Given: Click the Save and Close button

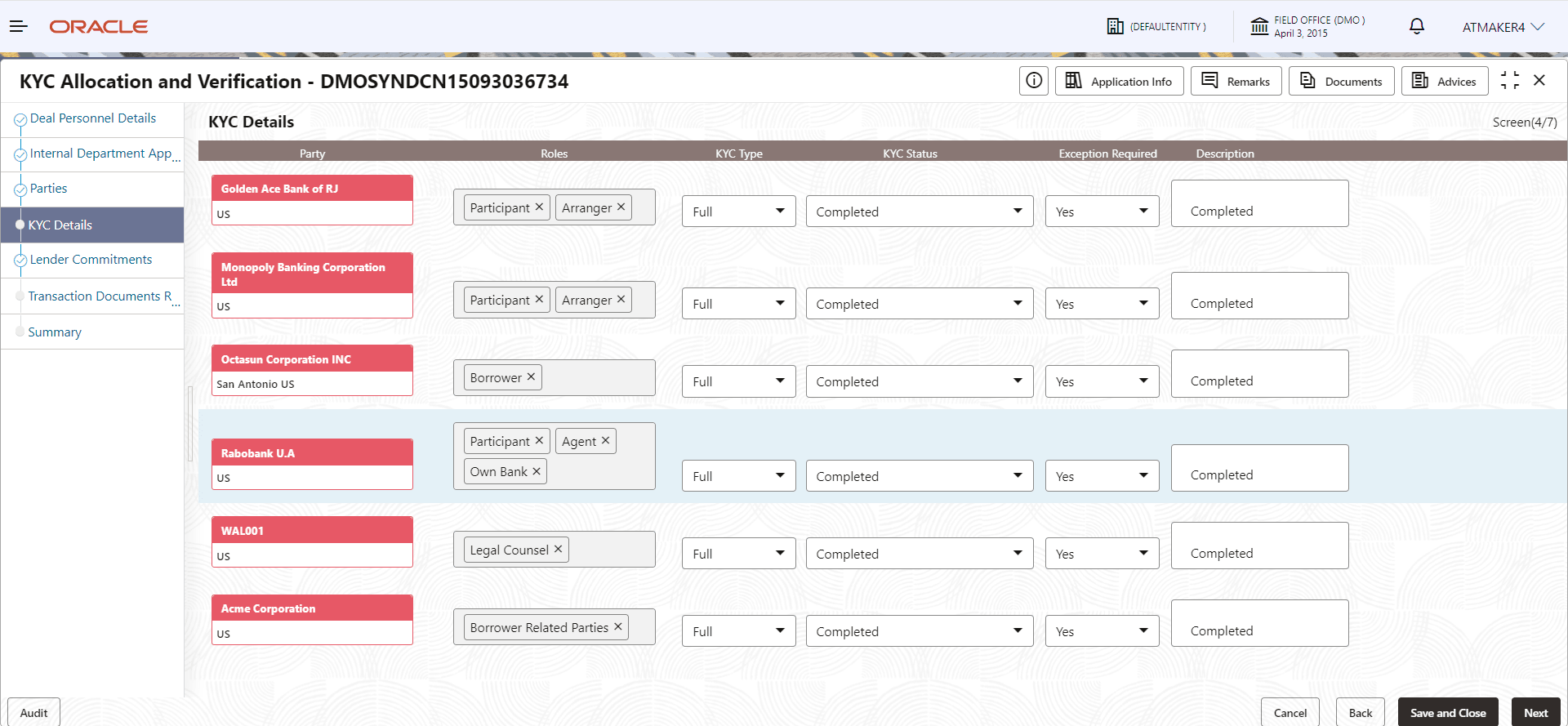Looking at the screenshot, I should [x=1447, y=712].
